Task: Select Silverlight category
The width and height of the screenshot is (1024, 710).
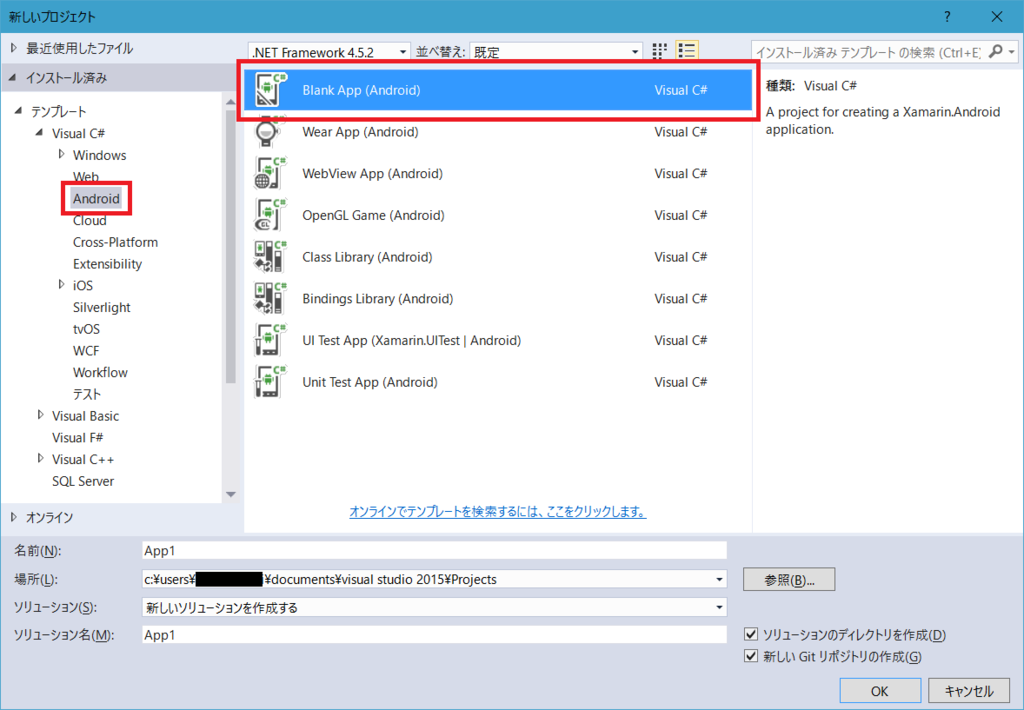Action: (101, 308)
